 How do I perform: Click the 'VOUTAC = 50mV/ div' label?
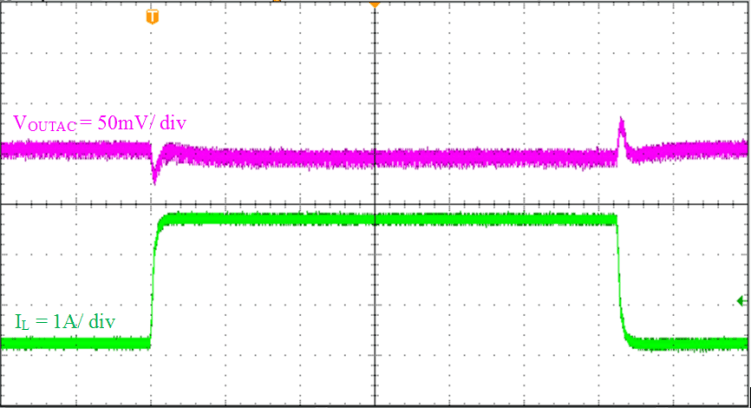[x=100, y=124]
